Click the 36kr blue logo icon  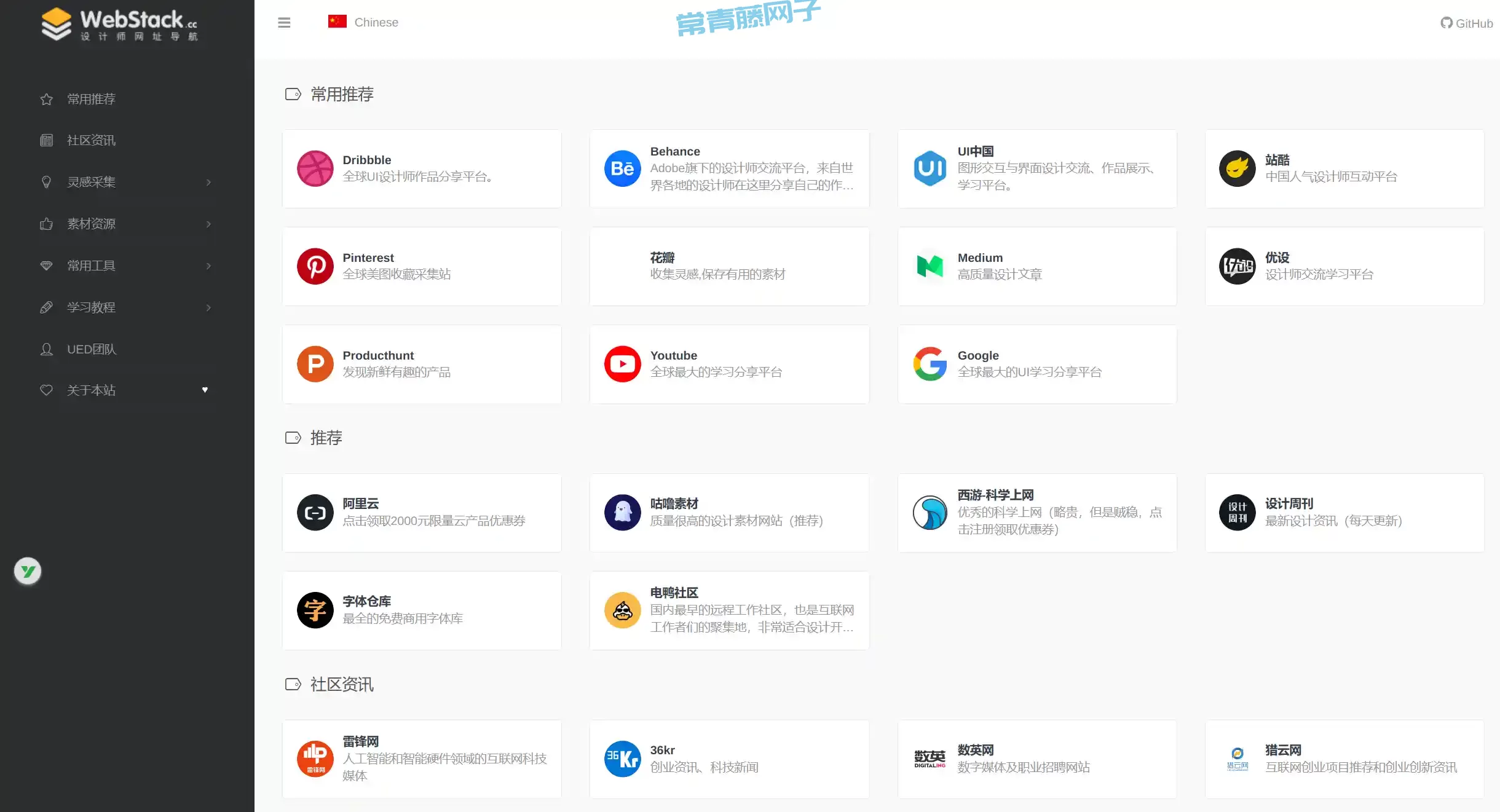[622, 759]
